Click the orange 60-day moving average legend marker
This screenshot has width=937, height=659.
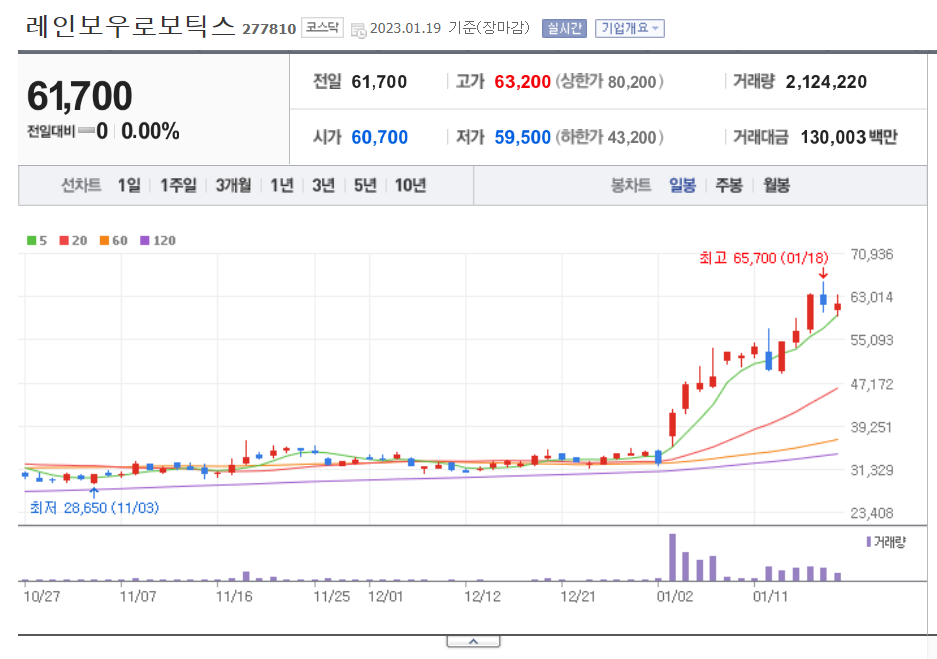pos(104,240)
